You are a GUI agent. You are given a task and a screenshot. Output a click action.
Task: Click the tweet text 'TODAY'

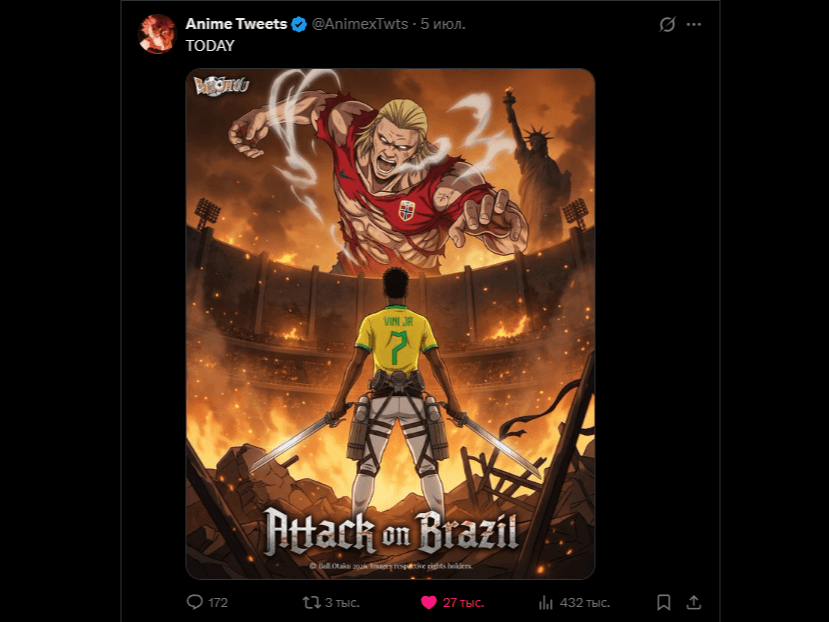click(x=210, y=46)
